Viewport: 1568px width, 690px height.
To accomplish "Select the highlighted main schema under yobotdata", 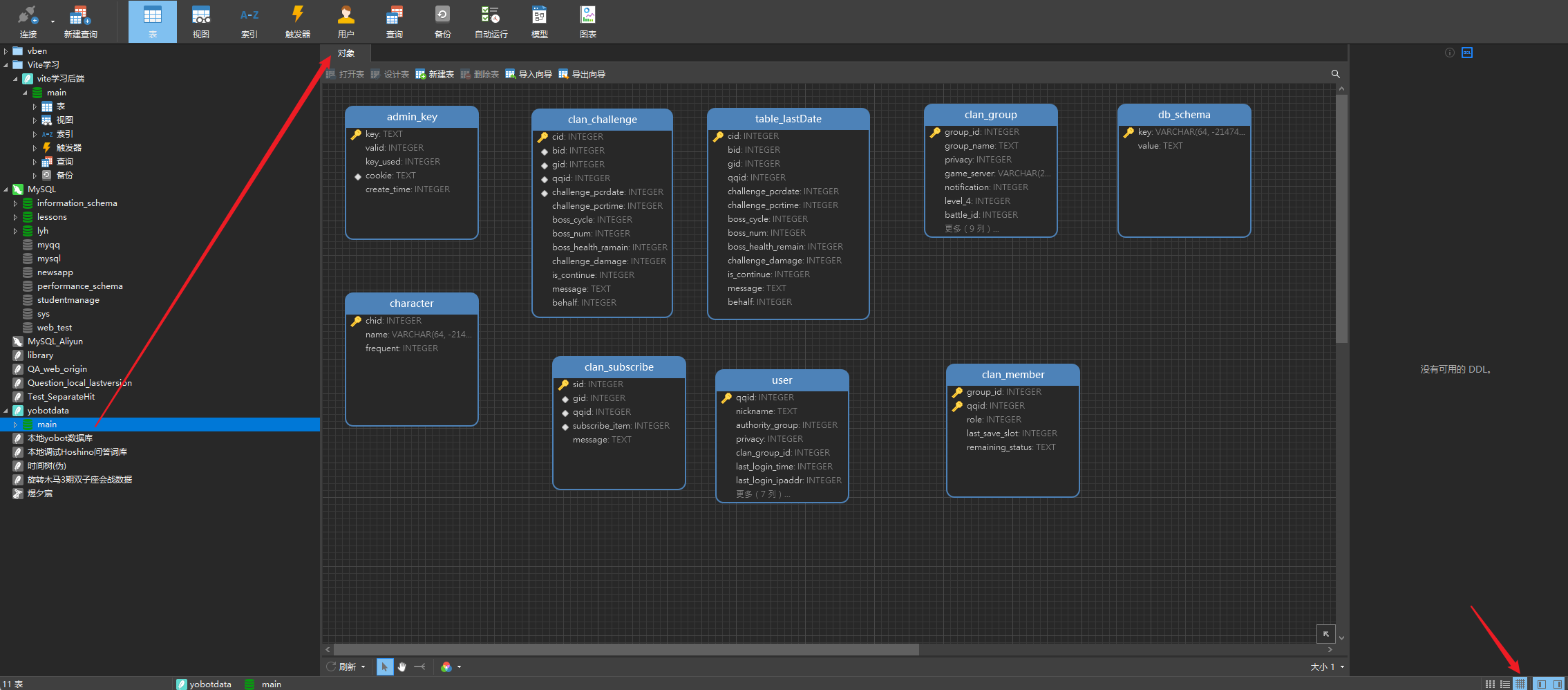I will (x=160, y=425).
